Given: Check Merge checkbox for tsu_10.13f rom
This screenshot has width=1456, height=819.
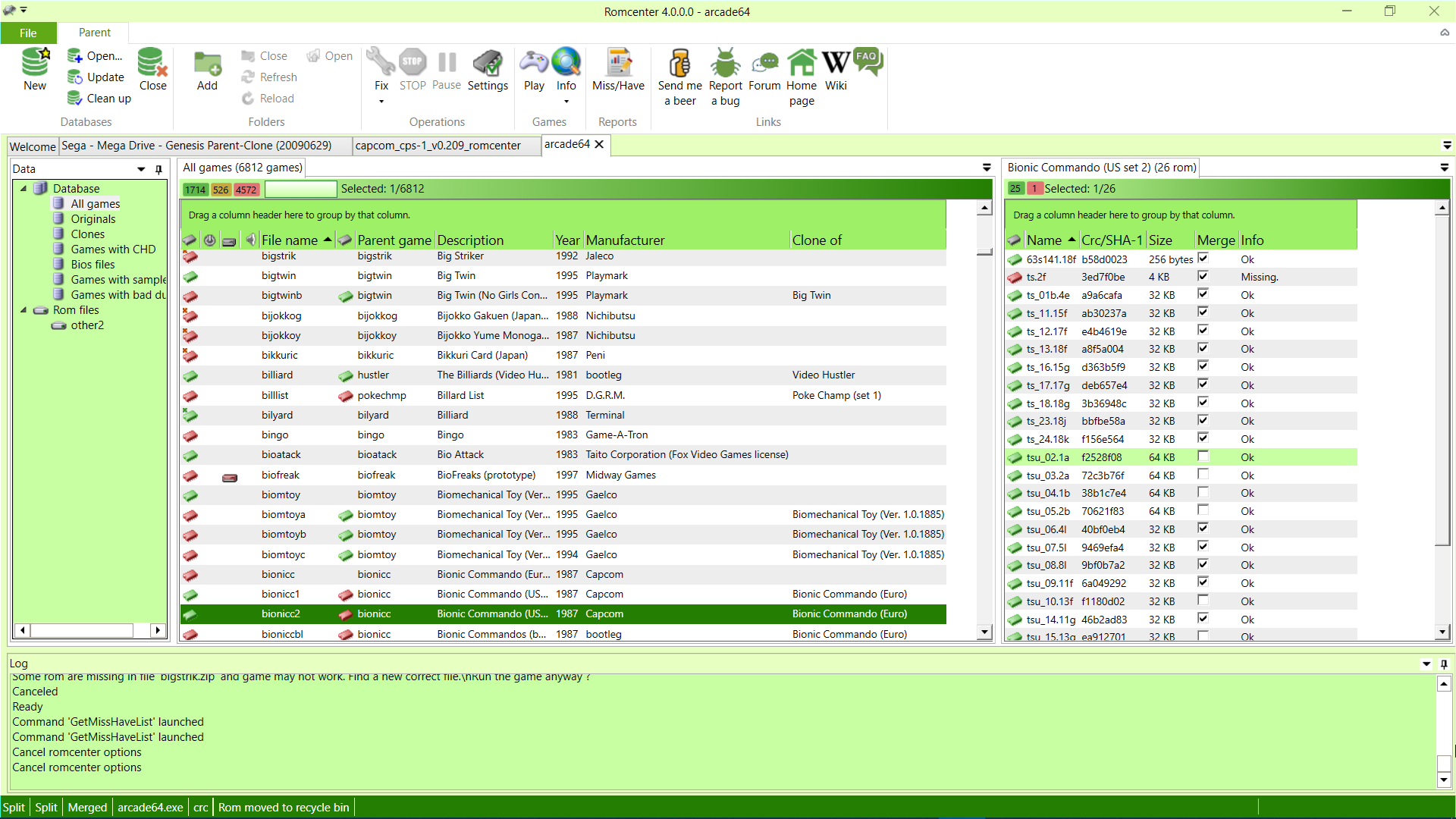Looking at the screenshot, I should pos(1203,601).
